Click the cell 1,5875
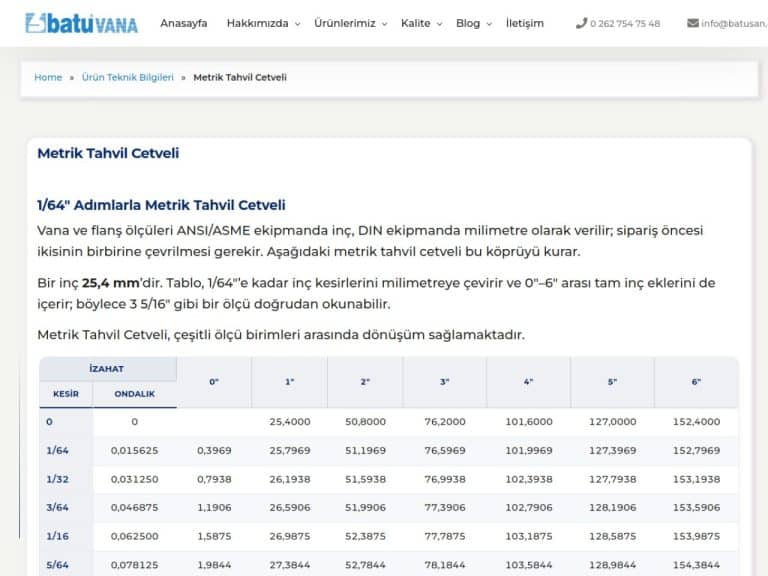 coord(214,536)
